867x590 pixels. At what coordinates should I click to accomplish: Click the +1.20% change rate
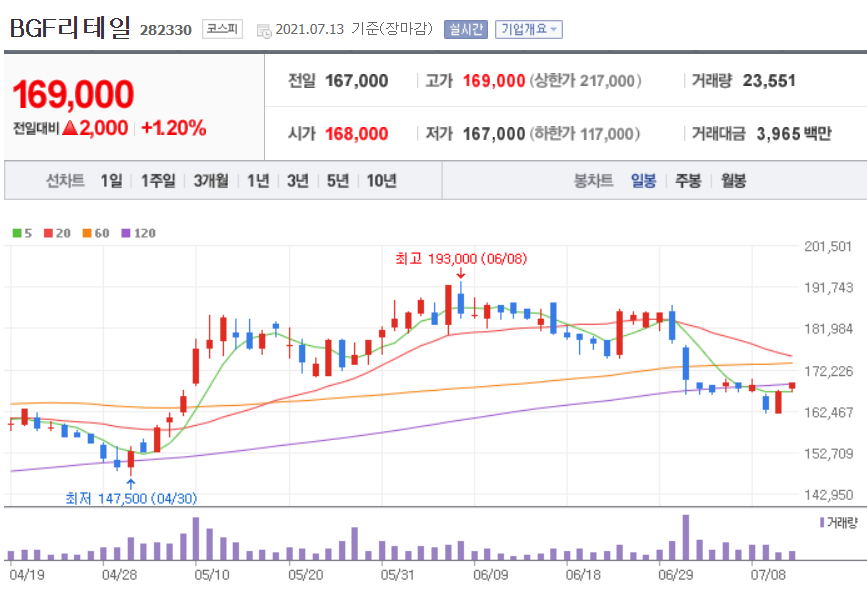[x=174, y=128]
